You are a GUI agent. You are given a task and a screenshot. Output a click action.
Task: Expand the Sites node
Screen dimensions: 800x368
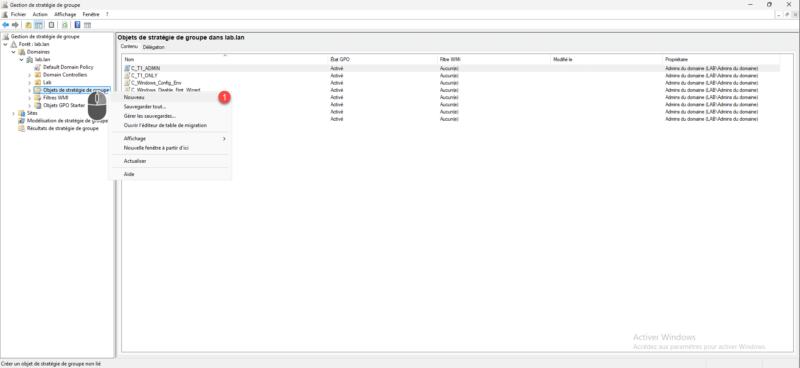(x=13, y=113)
